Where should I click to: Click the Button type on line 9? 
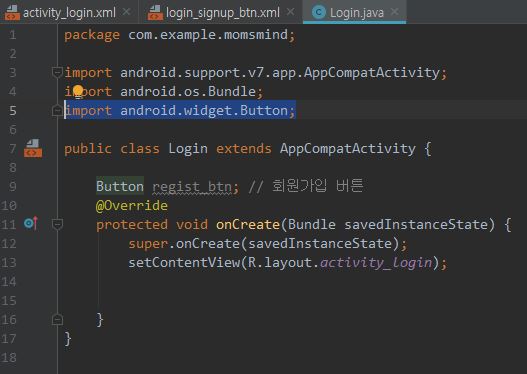tap(120, 186)
